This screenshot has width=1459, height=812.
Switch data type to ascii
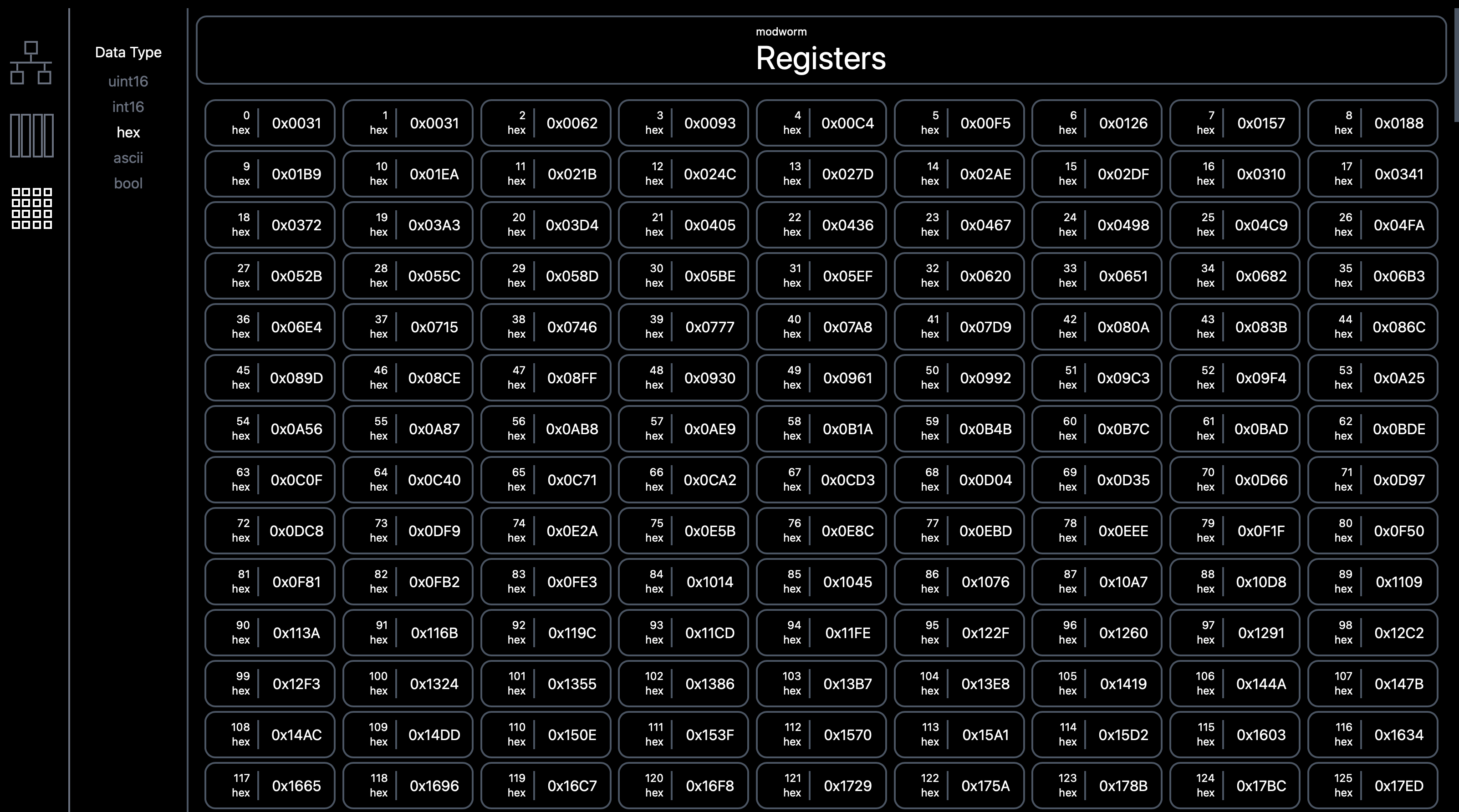pos(128,158)
